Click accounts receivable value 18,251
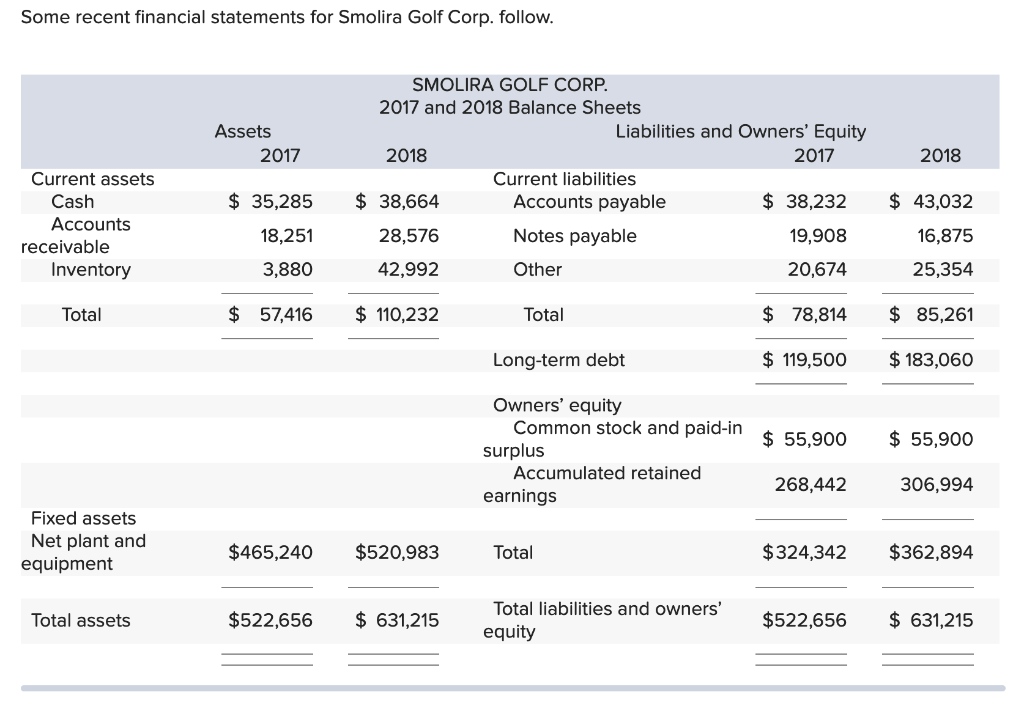This screenshot has width=1024, height=714. tap(287, 236)
